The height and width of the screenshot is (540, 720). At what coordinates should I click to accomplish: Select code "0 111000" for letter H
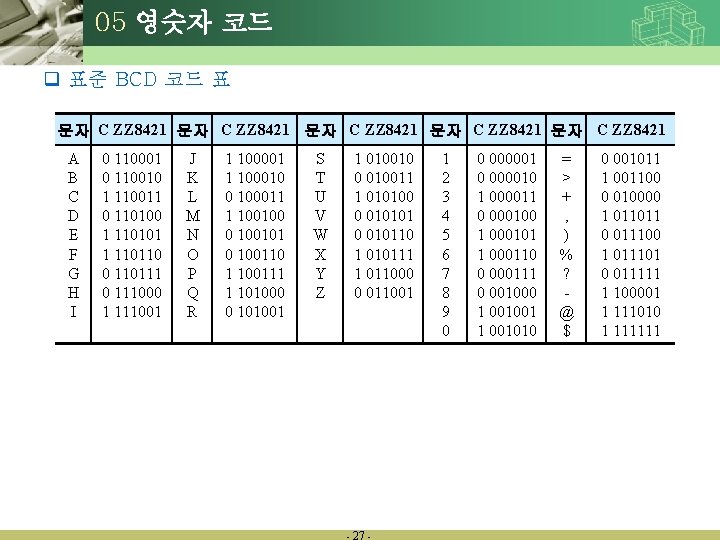[x=132, y=292]
